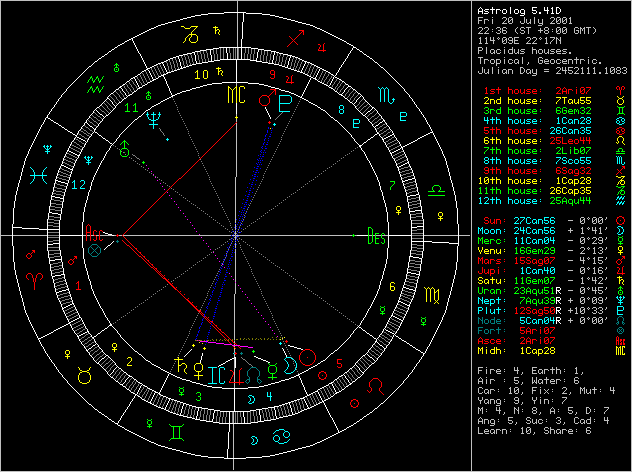Viewport: 632px width, 472px height.
Task: Click the Leo sign glyph in the outer ring
Action: (376, 387)
